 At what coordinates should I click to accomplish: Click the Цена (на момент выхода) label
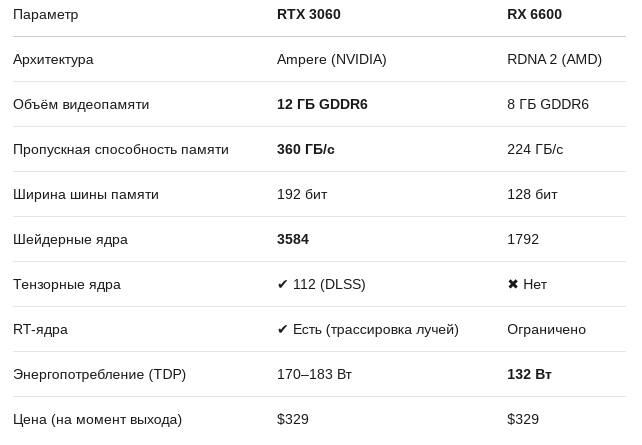pos(97,420)
